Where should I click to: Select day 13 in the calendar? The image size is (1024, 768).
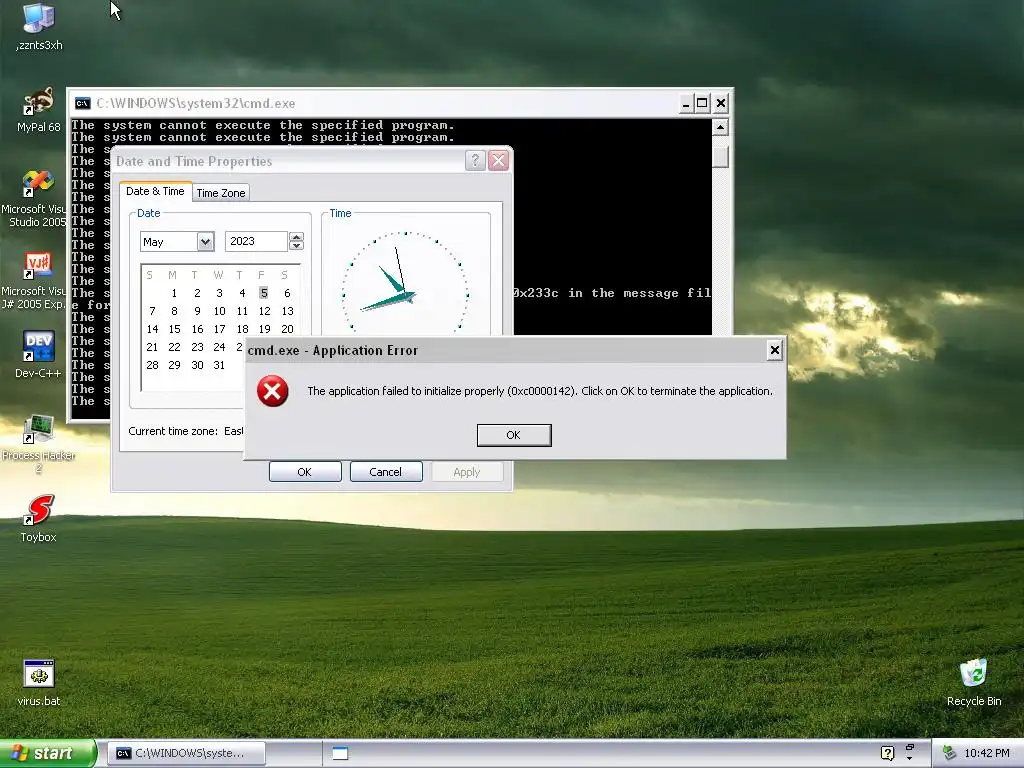tap(287, 311)
